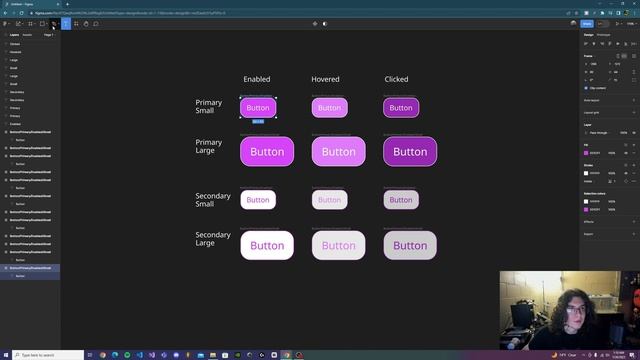Click the Align left icon
The height and width of the screenshot is (360, 640).
tap(586, 44)
